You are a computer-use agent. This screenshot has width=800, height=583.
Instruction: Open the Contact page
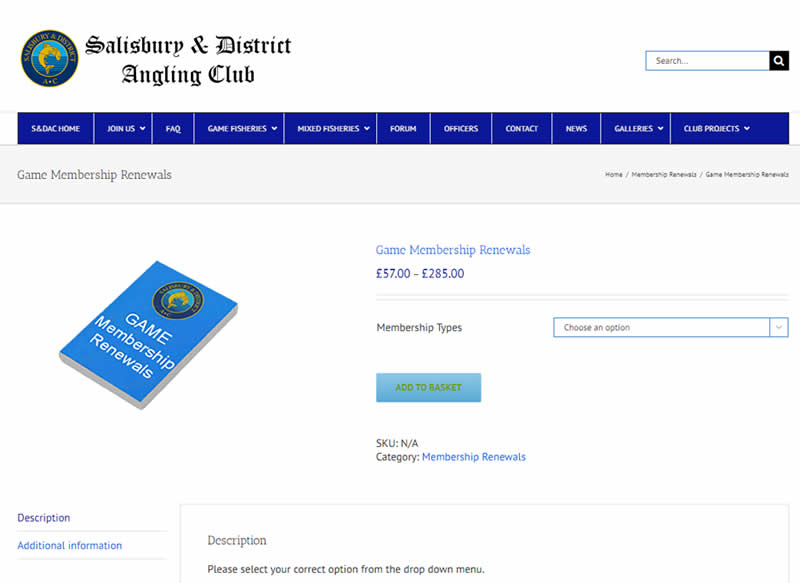tap(521, 129)
